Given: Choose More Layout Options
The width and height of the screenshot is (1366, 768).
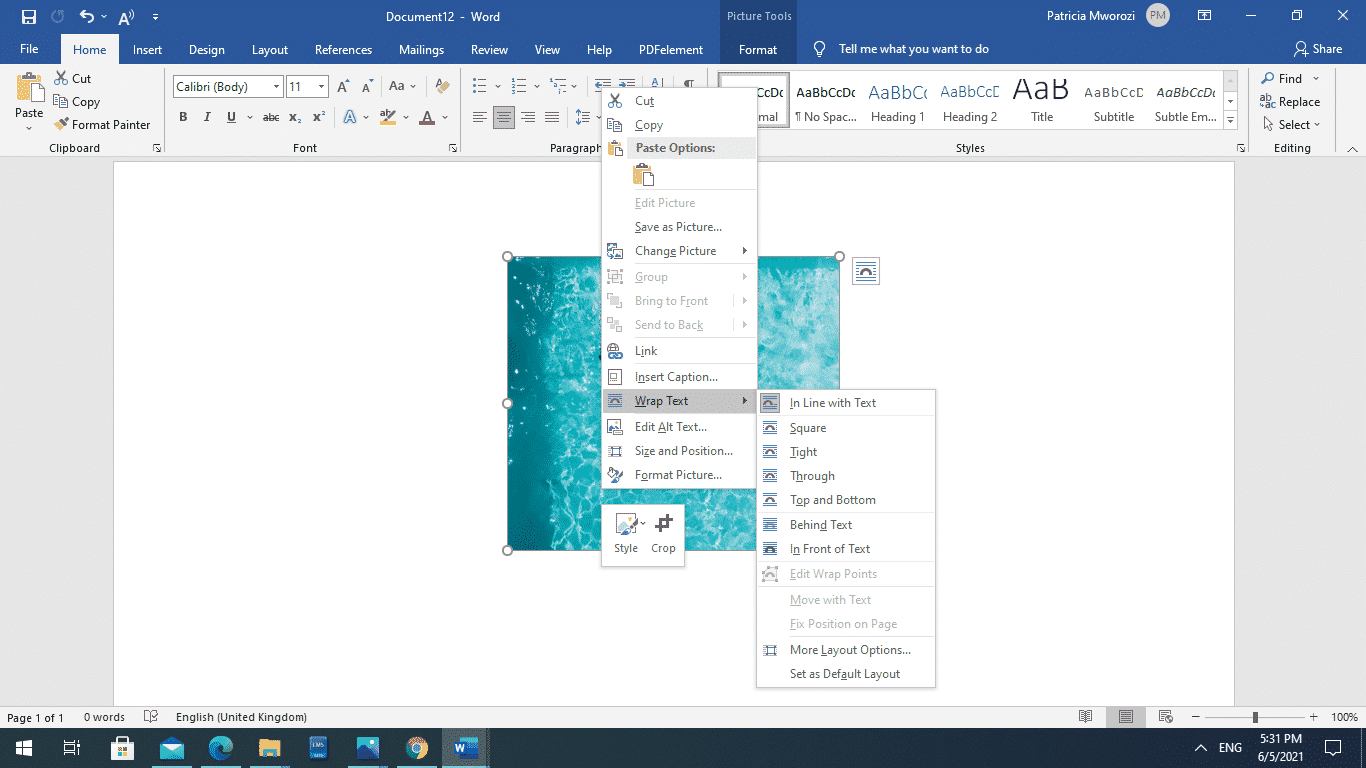Looking at the screenshot, I should click(850, 649).
